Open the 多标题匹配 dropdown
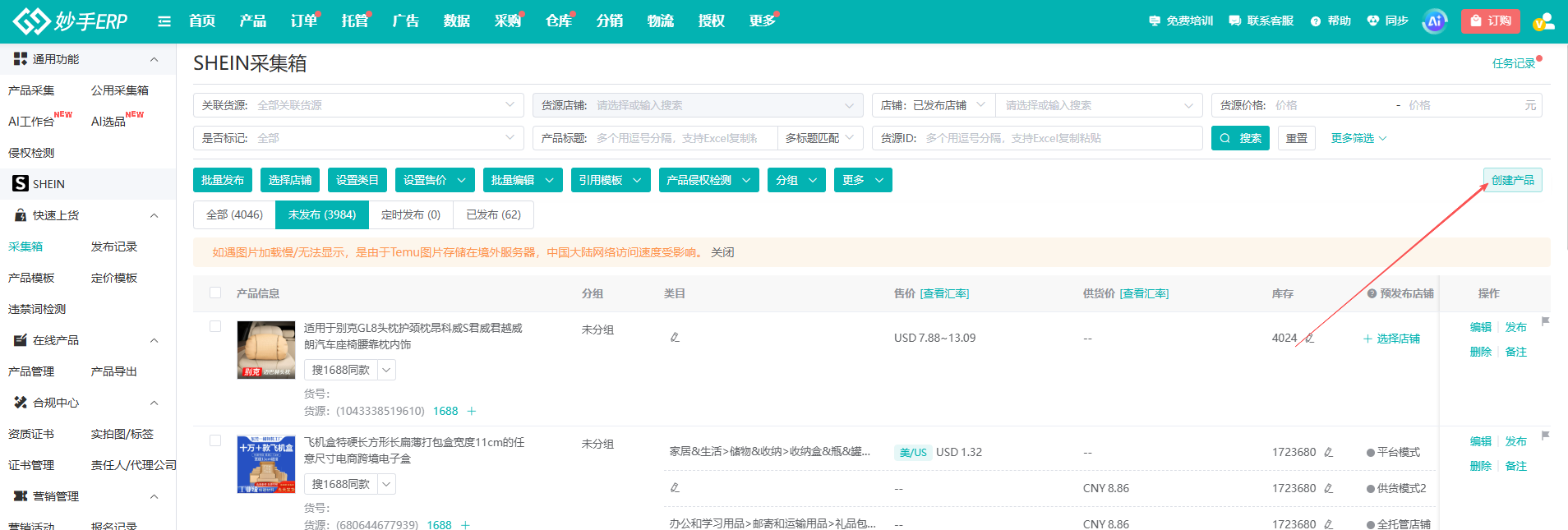Screen dimensions: 1568x530 click(x=819, y=138)
